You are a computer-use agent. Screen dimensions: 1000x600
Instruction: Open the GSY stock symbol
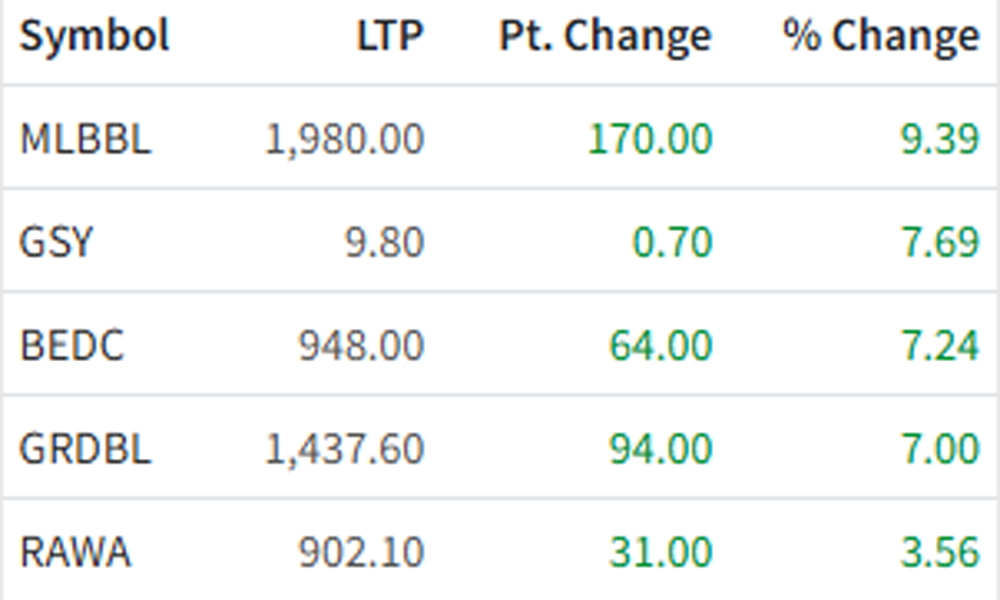[x=57, y=242]
